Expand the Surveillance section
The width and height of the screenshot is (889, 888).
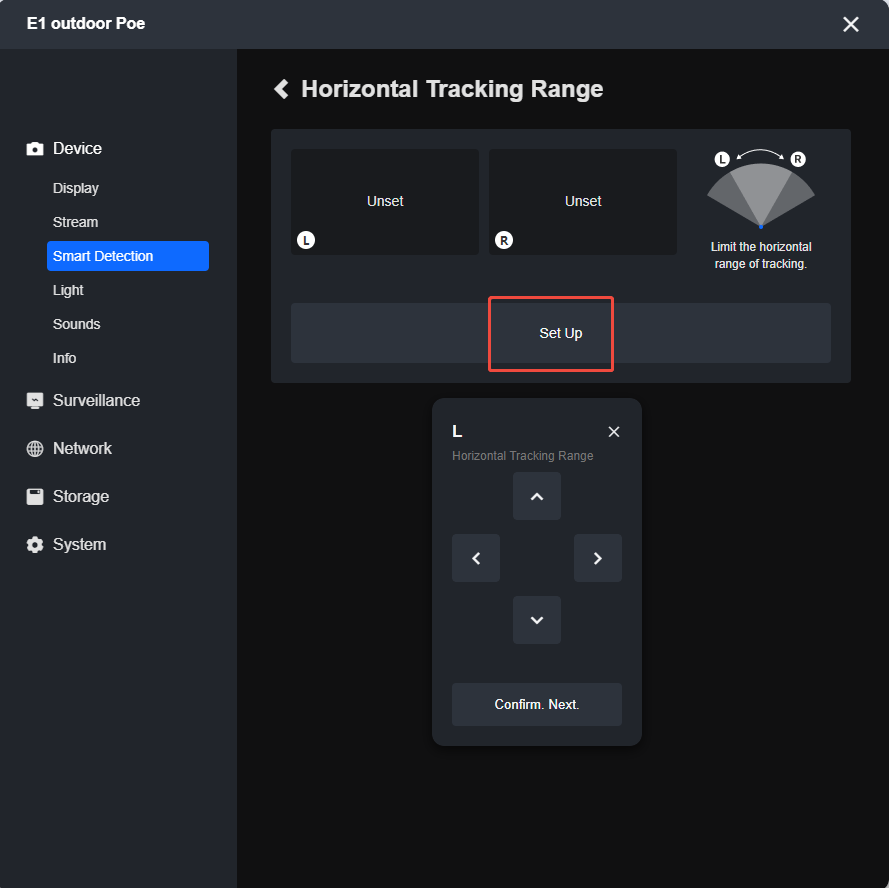tap(96, 401)
